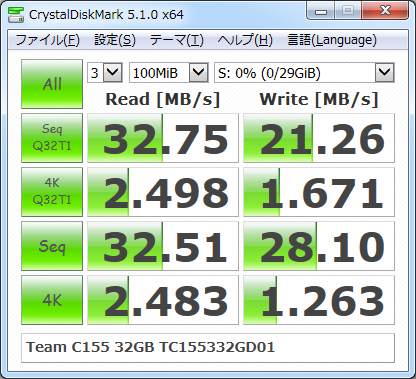
Task: Click the Seq Q32T1 write result 21.26
Action: tap(319, 138)
